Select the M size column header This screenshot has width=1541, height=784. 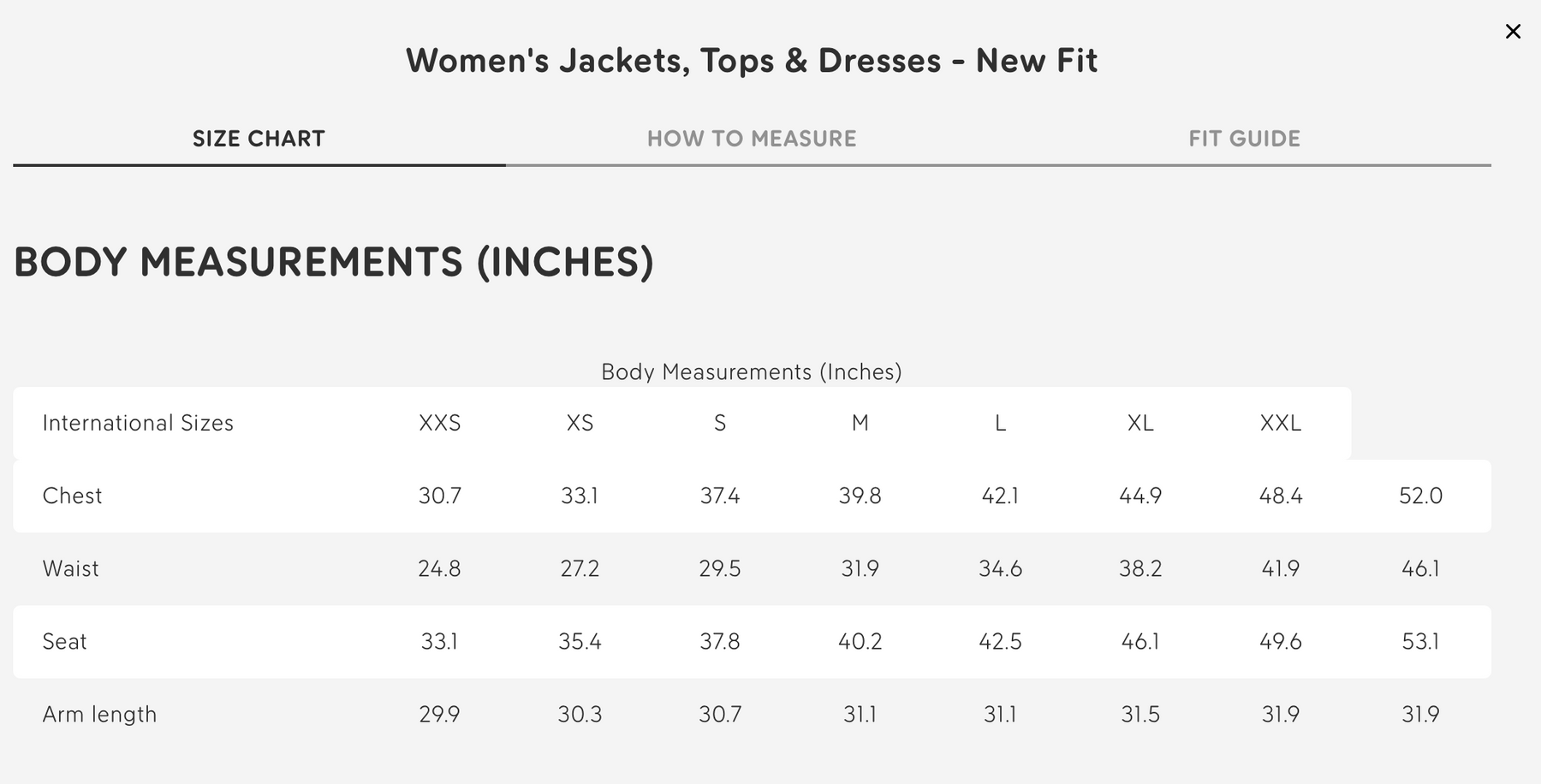(860, 423)
